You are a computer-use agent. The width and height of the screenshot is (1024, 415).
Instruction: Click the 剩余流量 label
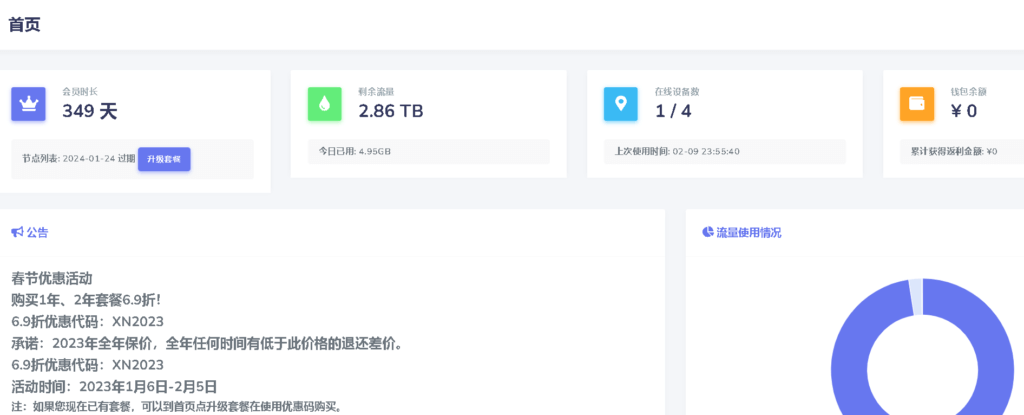376,91
